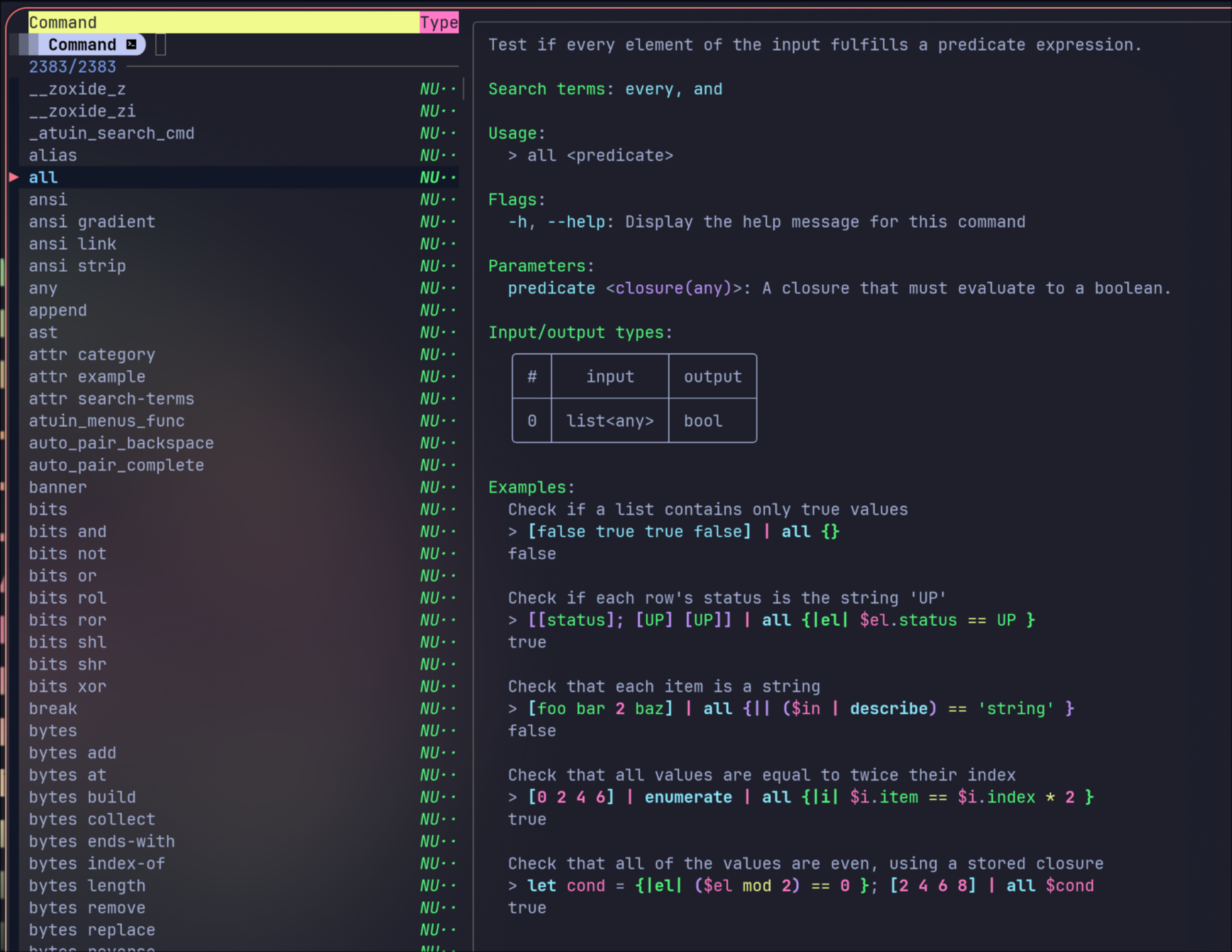Click the NU type badge for 'ansi gradient'
The image size is (1232, 952).
[437, 222]
